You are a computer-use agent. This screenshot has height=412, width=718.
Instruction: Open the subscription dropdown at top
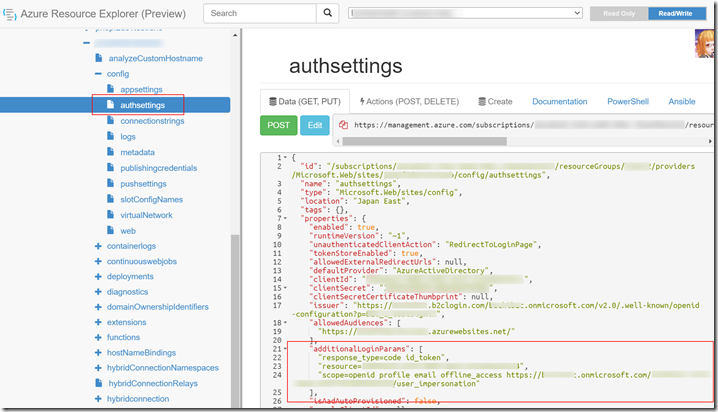pyautogui.click(x=465, y=14)
